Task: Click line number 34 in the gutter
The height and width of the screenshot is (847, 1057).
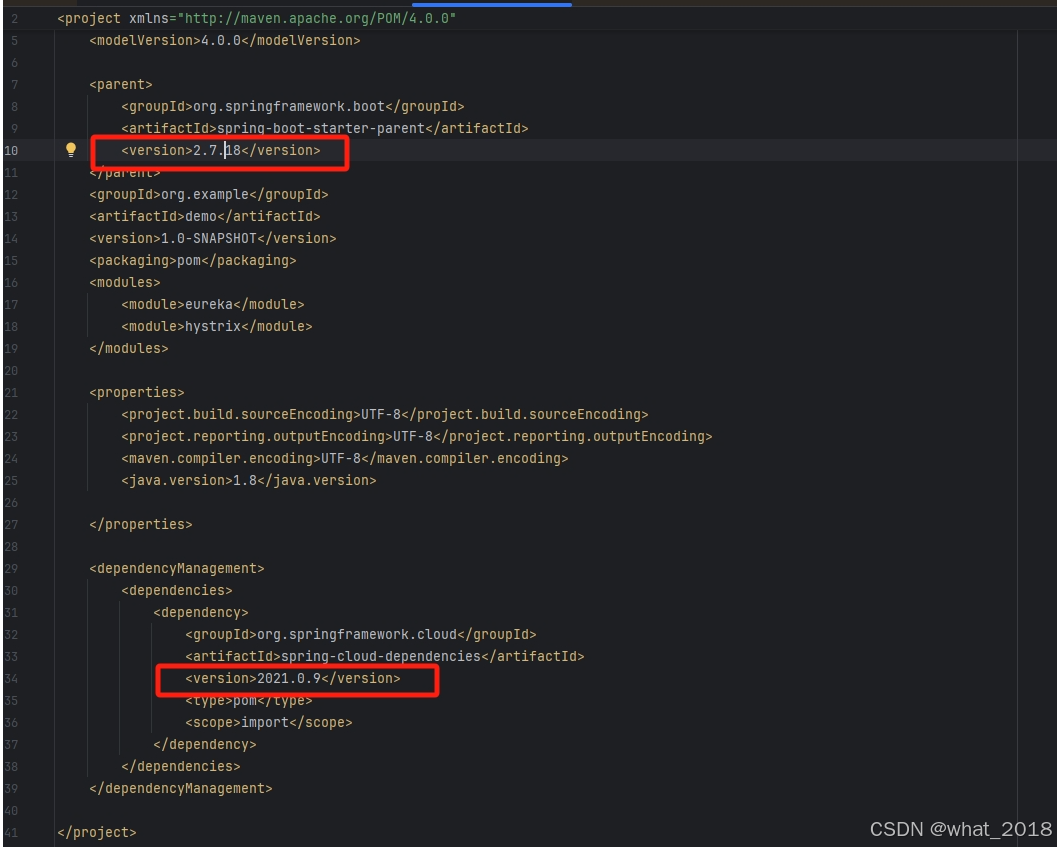Action: click(12, 678)
